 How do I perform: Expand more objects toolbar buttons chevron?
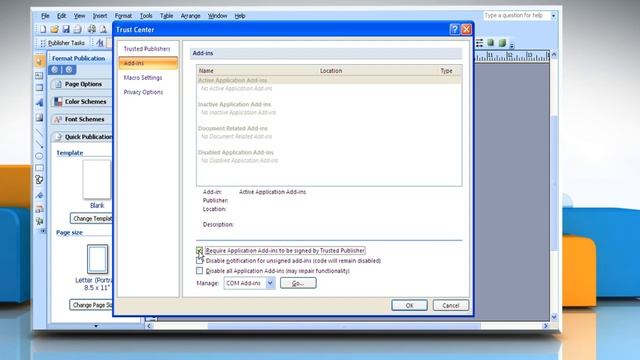coord(42,231)
